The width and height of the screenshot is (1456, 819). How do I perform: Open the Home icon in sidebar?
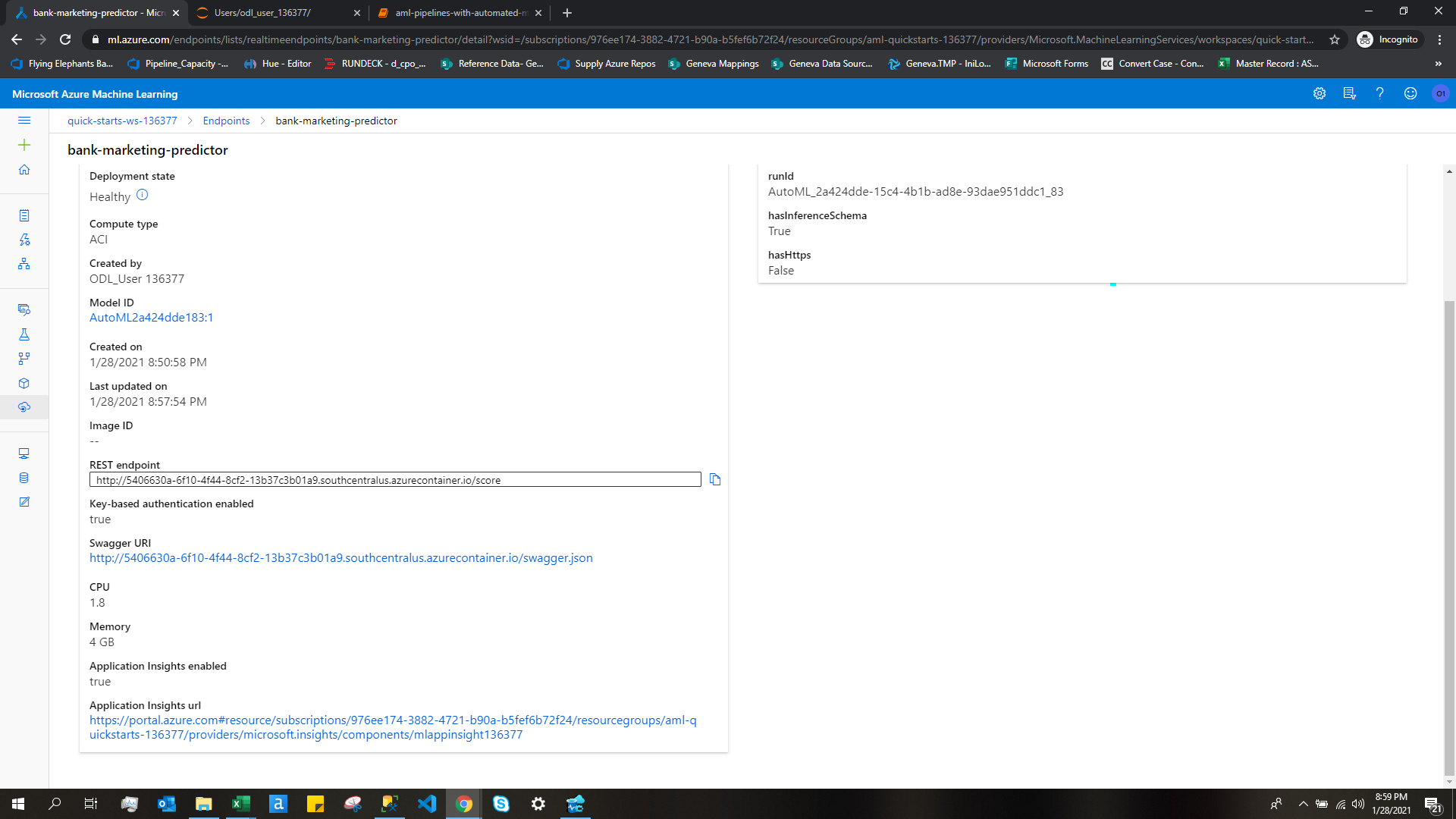click(24, 170)
